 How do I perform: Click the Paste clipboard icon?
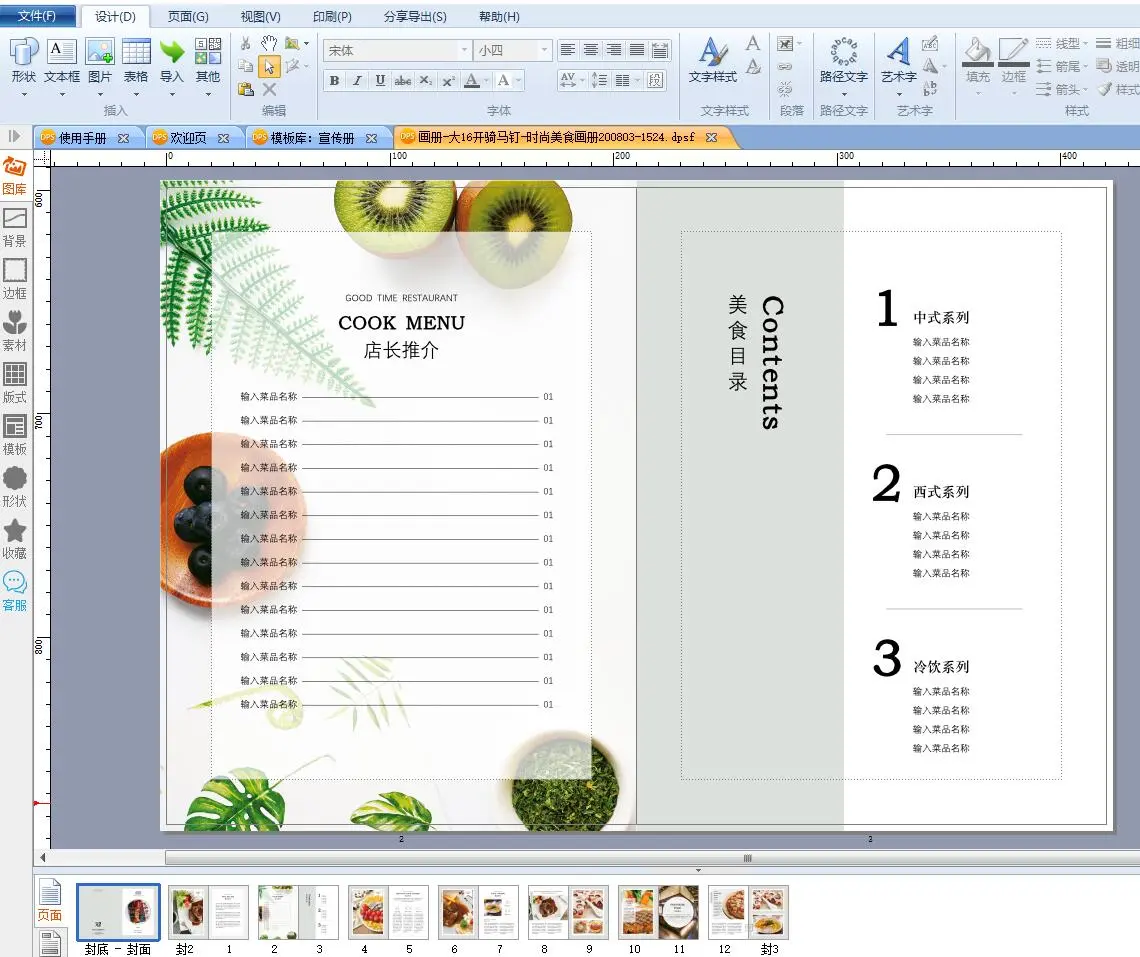246,89
